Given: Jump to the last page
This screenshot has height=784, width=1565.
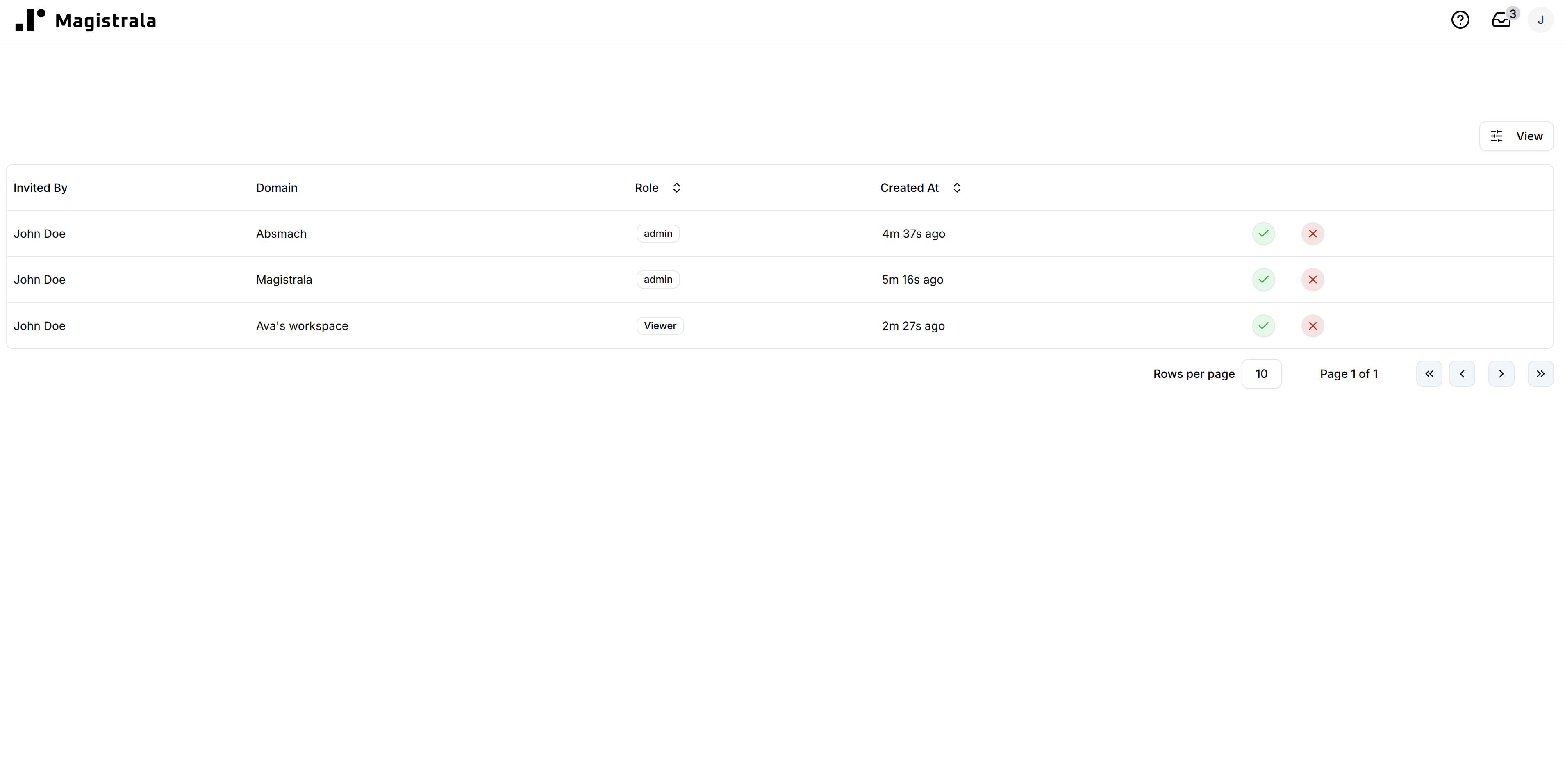Looking at the screenshot, I should point(1540,373).
